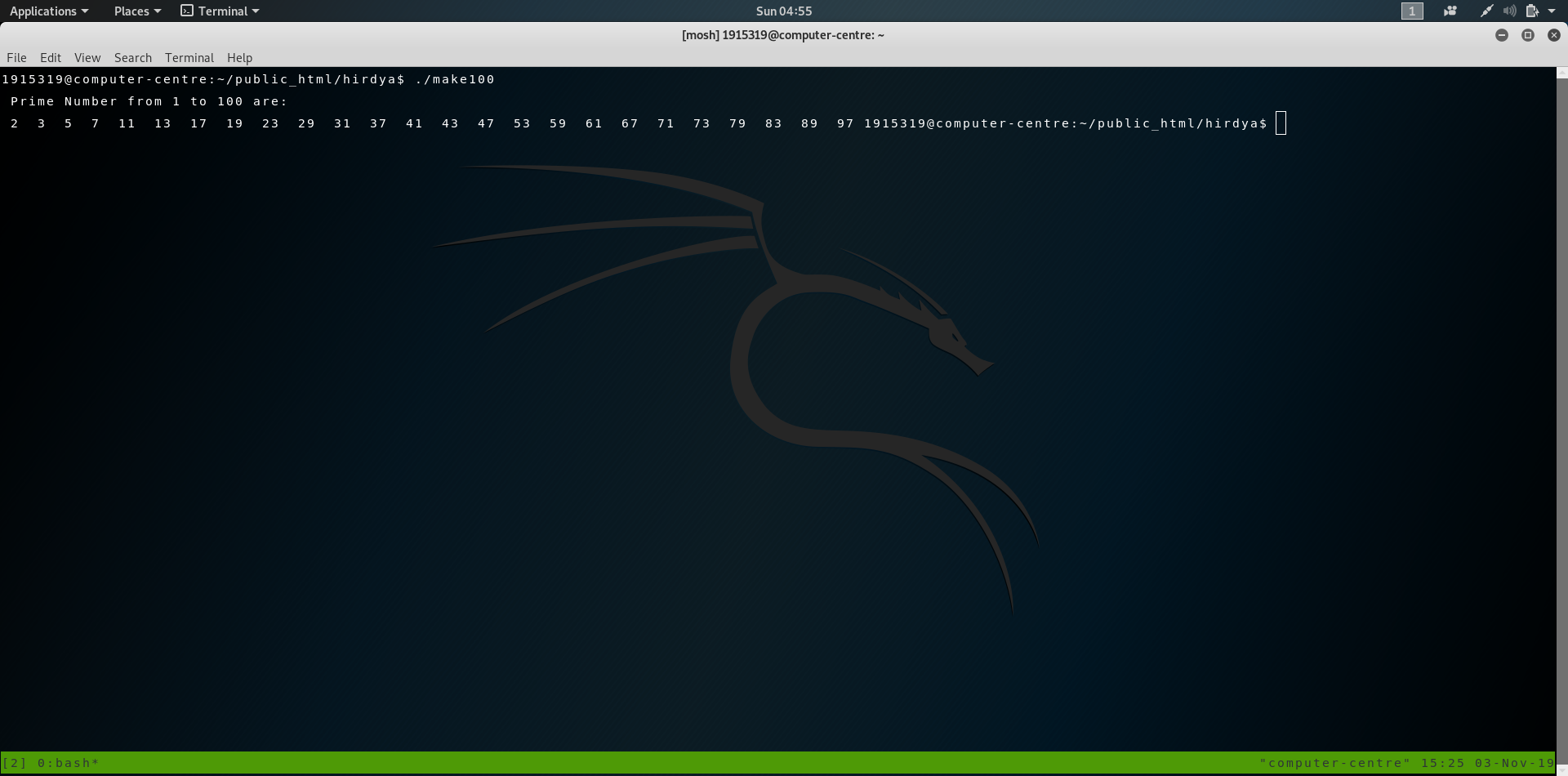Click the shell prompt before './make100'

(203, 79)
